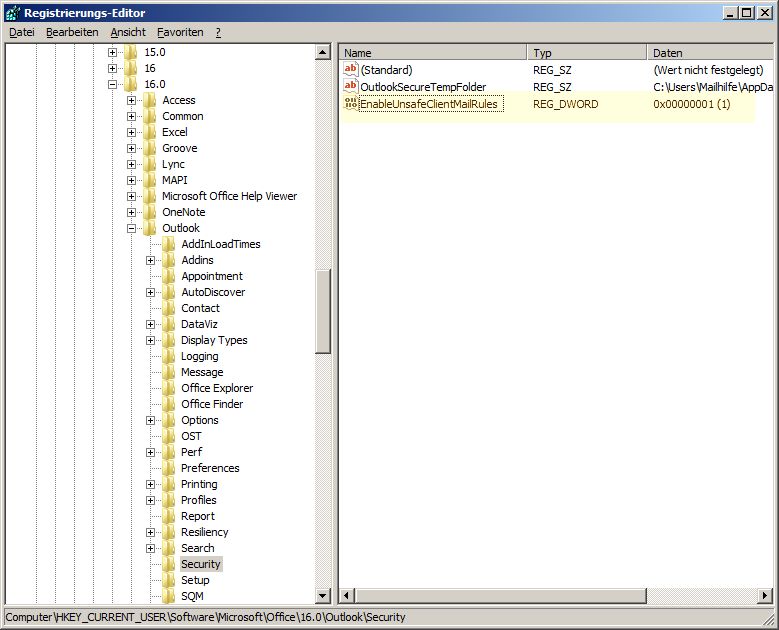This screenshot has height=630, width=779.
Task: Open the Ansicht menu
Action: (128, 32)
